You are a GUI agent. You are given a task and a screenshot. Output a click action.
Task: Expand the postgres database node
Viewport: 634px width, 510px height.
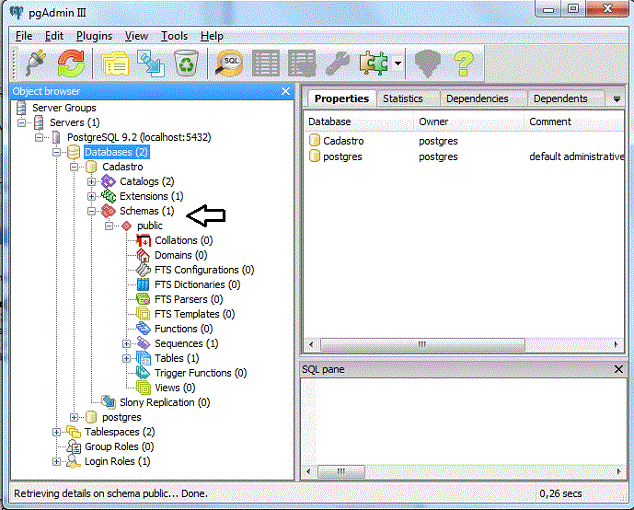(x=74, y=417)
